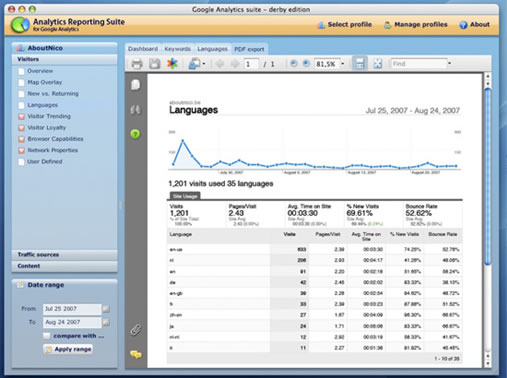The width and height of the screenshot is (507, 378).
Task: Open the comments bubble icon
Action: (x=136, y=354)
